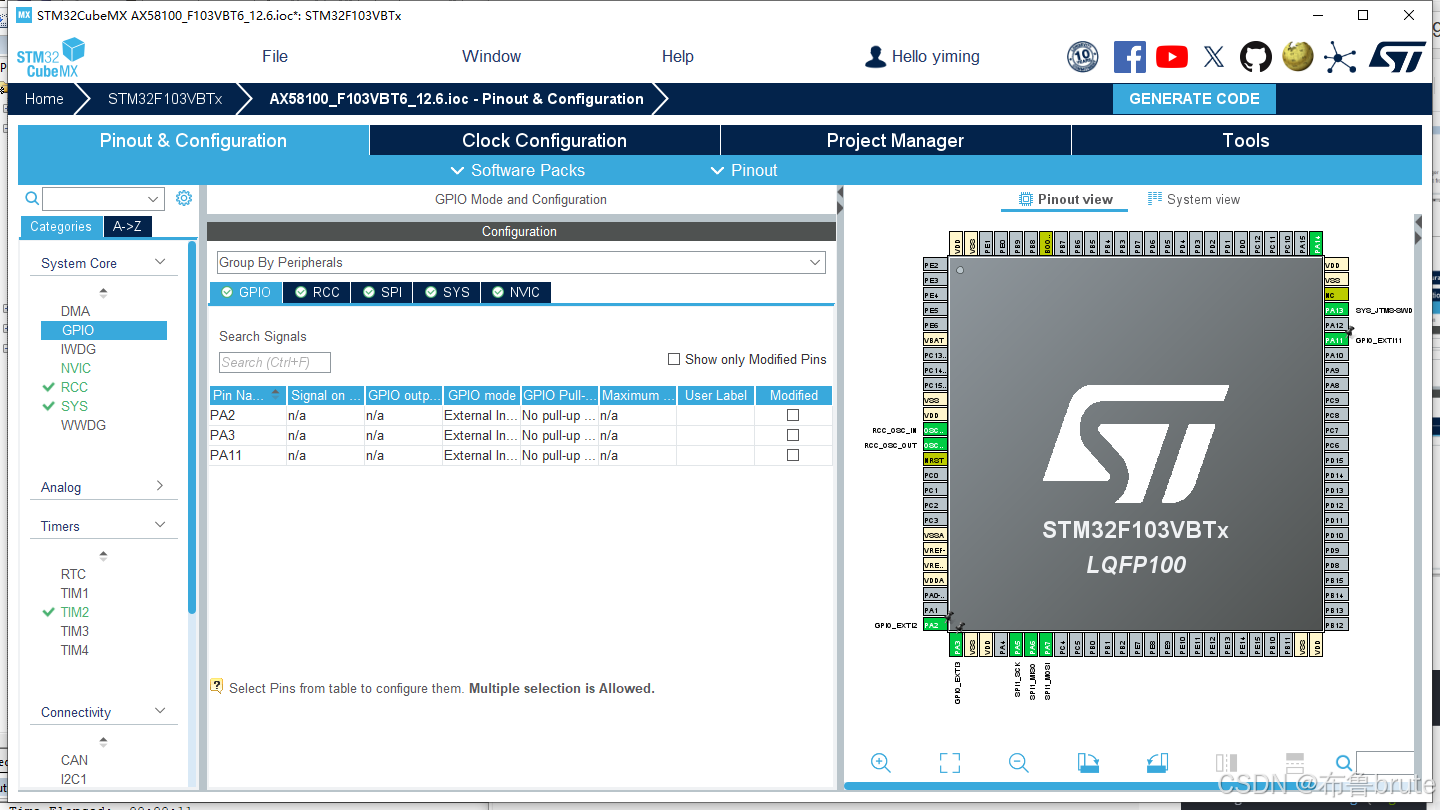1440x810 pixels.
Task: Click green PA13 pin on chip
Action: (1335, 310)
